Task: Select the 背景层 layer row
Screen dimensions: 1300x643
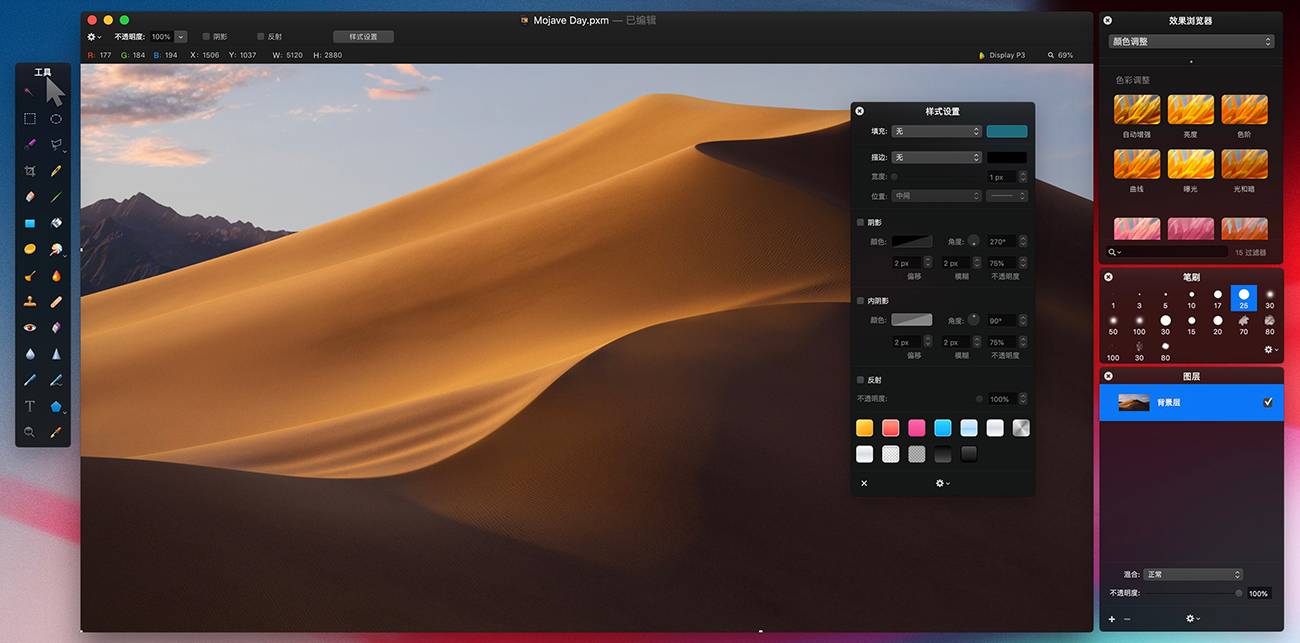Action: click(x=1190, y=402)
